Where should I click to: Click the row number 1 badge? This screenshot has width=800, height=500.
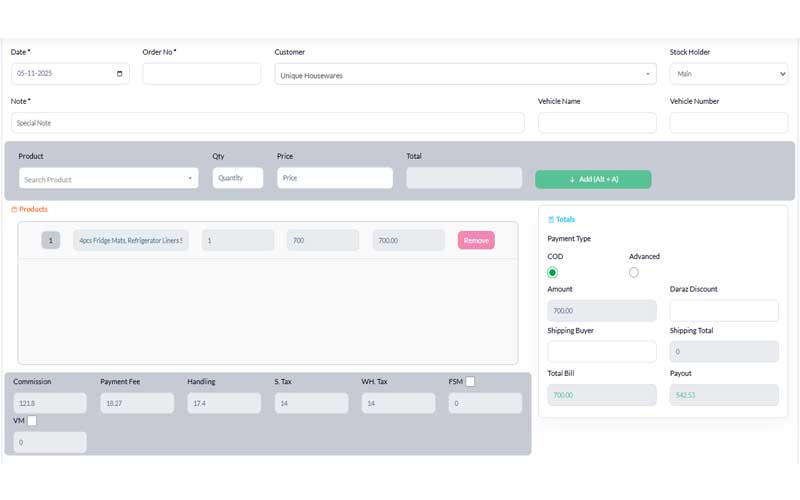(x=51, y=240)
